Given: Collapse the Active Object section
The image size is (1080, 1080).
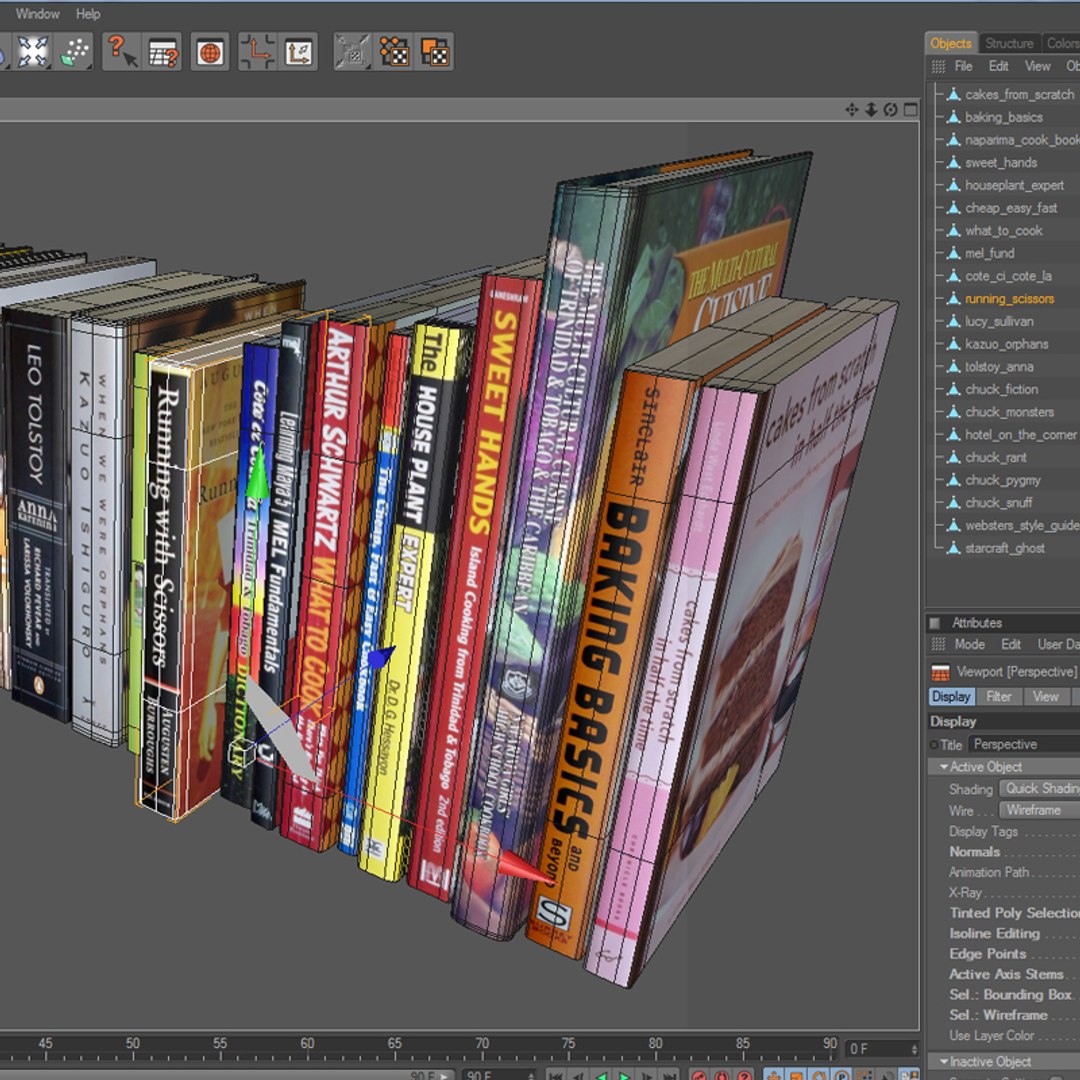Looking at the screenshot, I should coord(944,767).
